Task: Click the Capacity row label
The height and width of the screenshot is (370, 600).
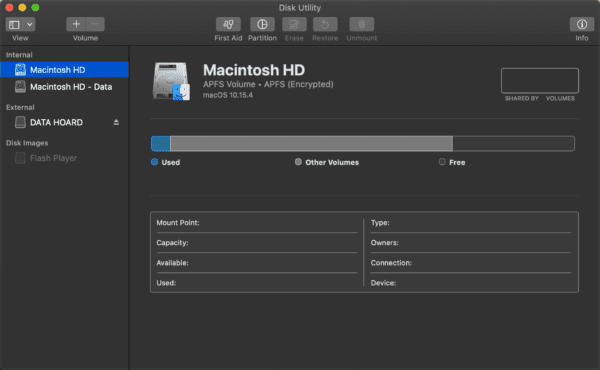Action: point(172,243)
